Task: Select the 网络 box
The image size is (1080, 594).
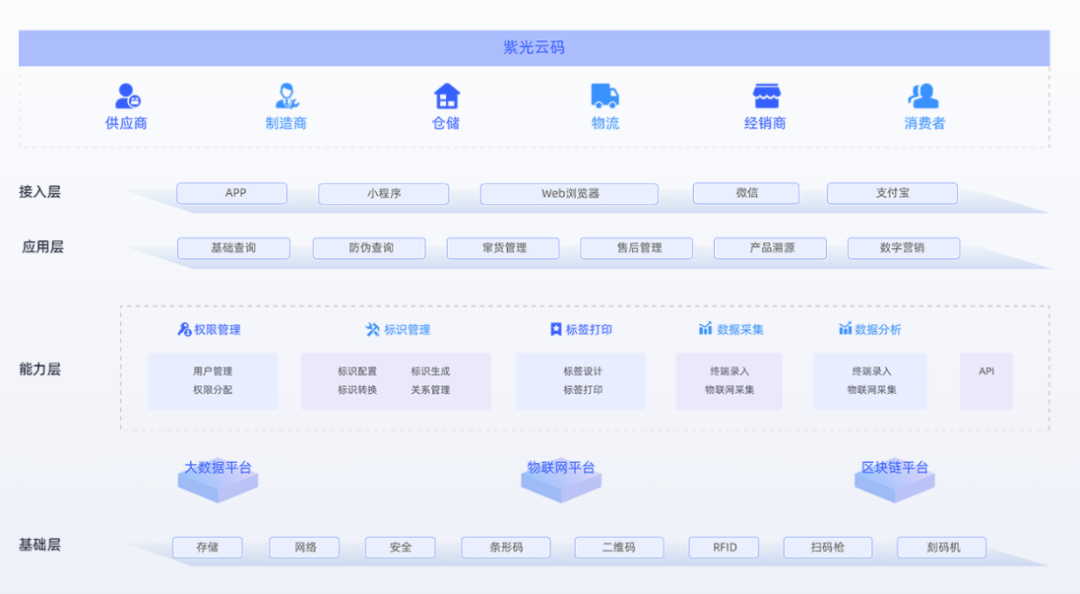Action: [x=304, y=547]
